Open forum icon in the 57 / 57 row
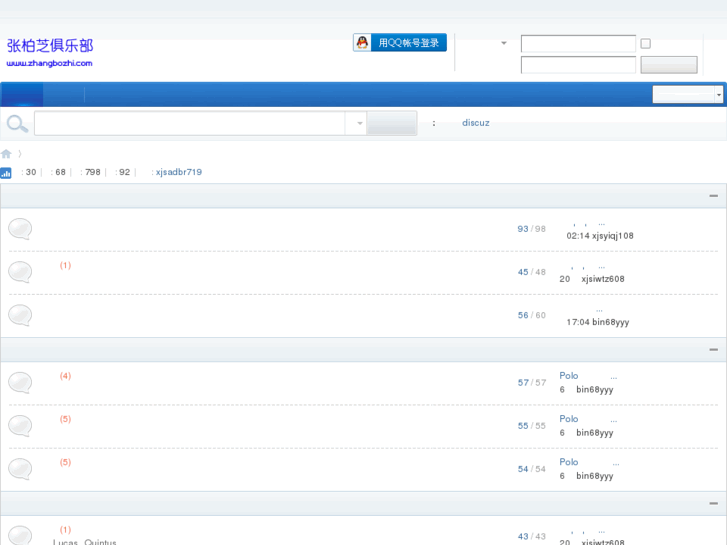The height and width of the screenshot is (545, 727). (x=20, y=383)
